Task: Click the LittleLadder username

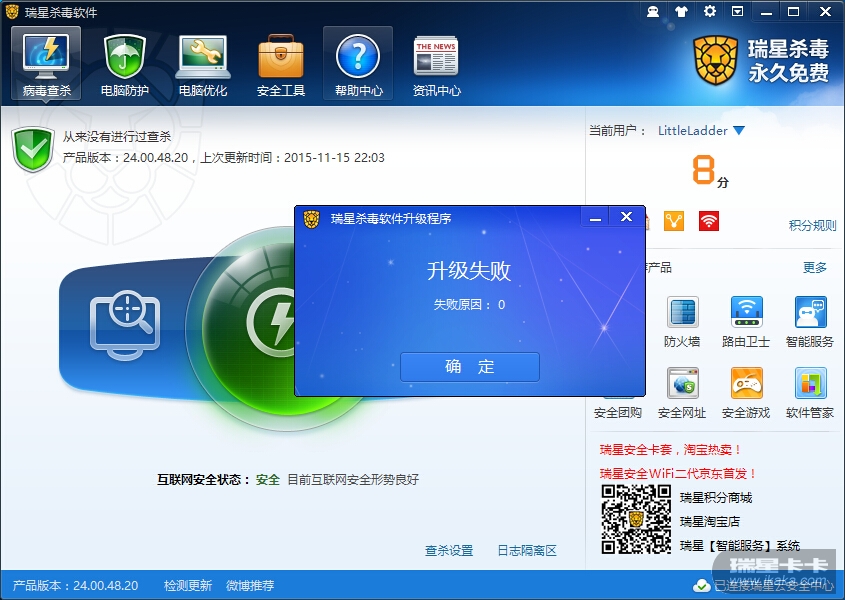Action: point(692,130)
